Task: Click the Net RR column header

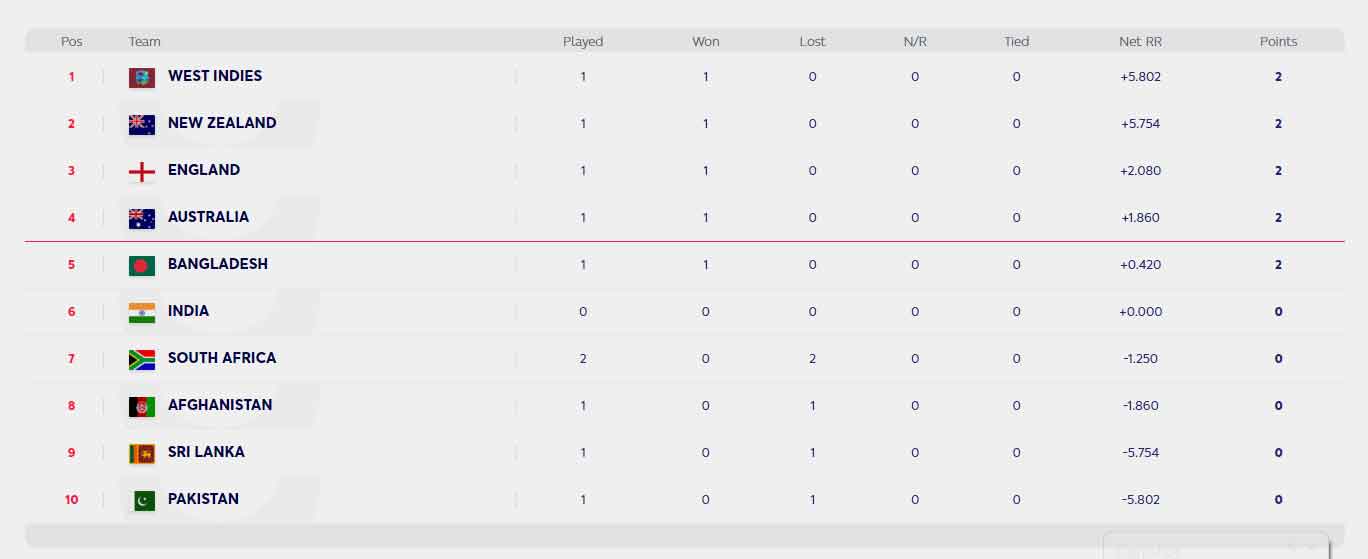Action: (1140, 42)
